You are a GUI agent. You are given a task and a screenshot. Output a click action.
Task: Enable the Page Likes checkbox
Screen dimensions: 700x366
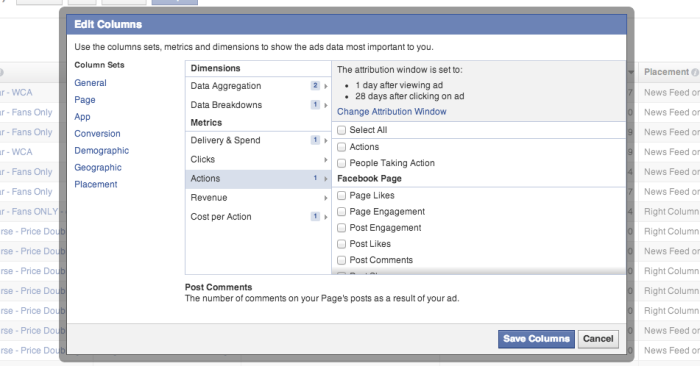(x=342, y=195)
